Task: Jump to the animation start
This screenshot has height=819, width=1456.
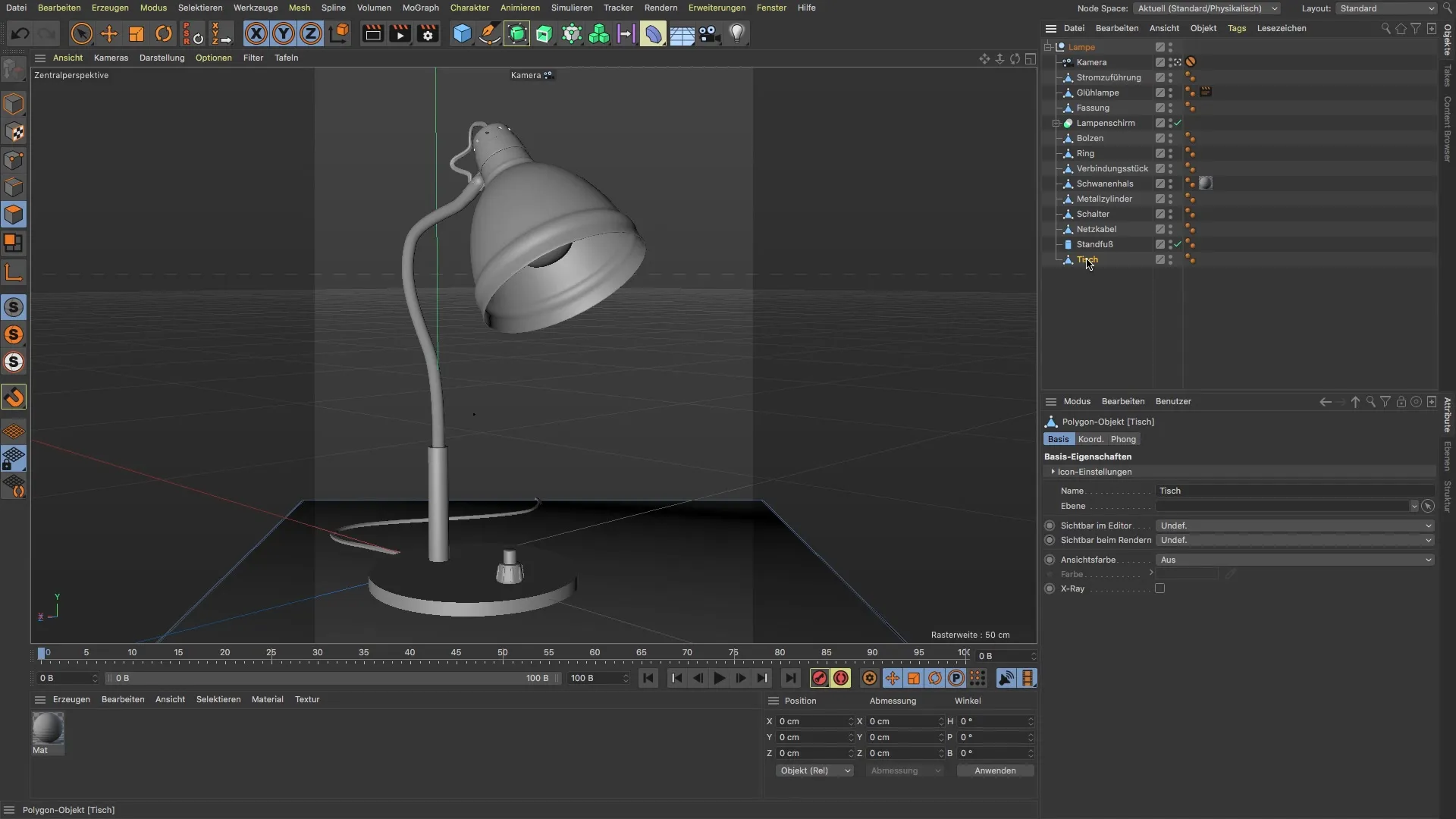Action: (648, 679)
